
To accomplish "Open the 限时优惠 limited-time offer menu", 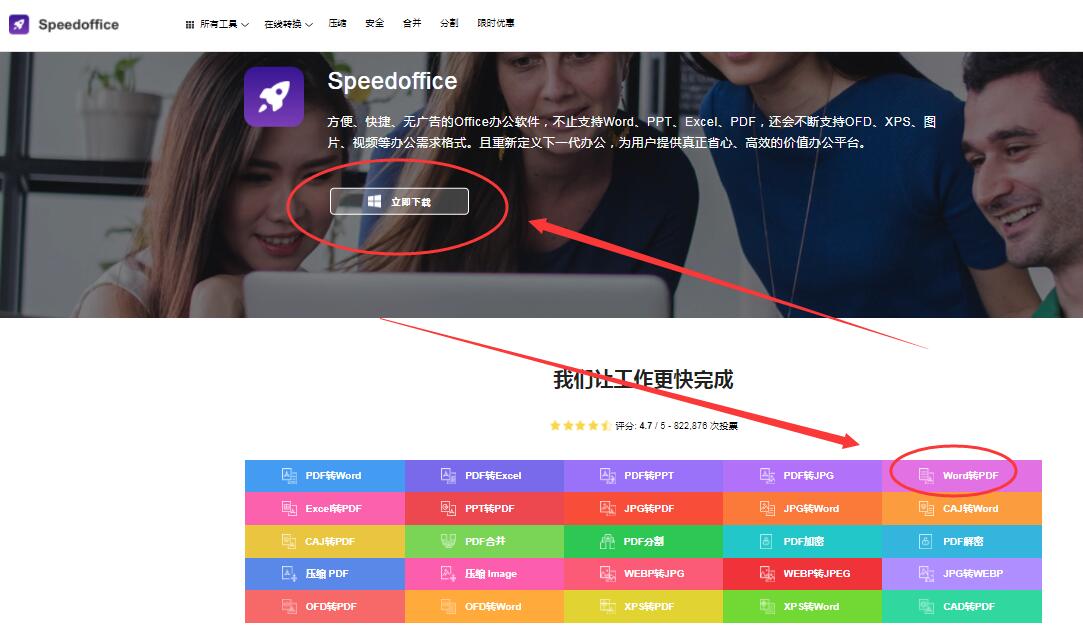I will pyautogui.click(x=495, y=23).
